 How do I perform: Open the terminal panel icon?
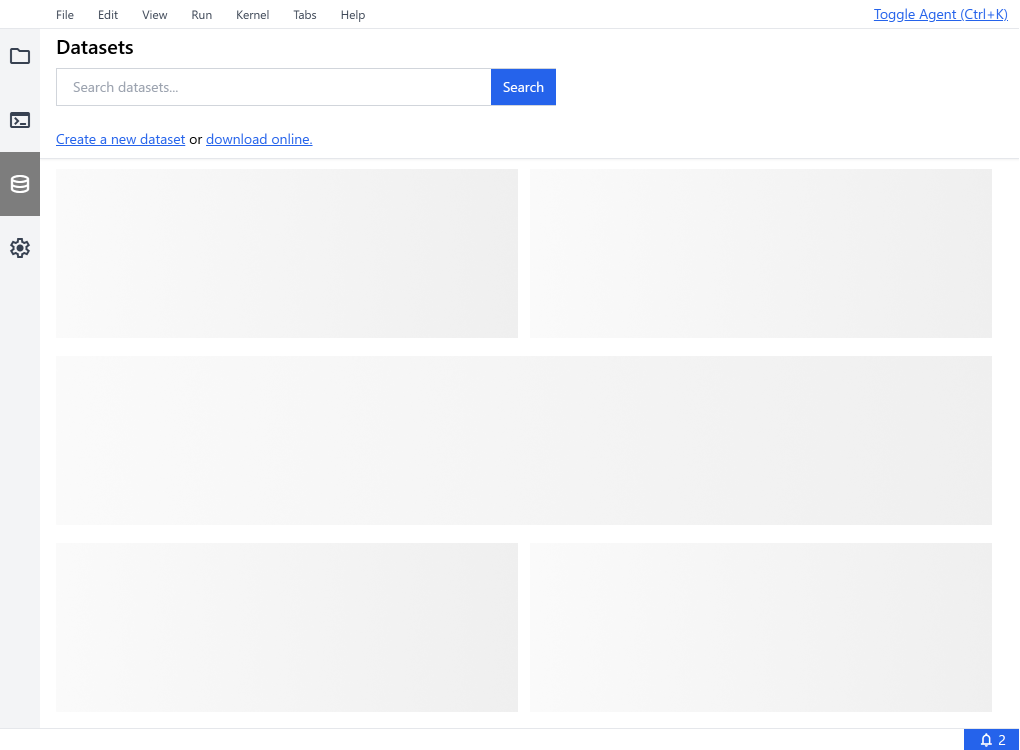click(x=20, y=120)
